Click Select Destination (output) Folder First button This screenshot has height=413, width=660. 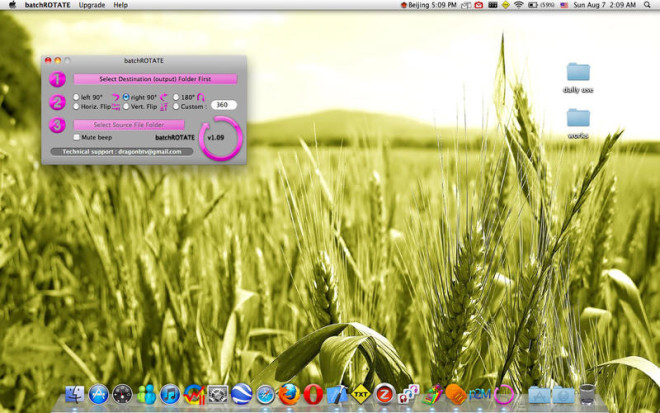[155, 79]
